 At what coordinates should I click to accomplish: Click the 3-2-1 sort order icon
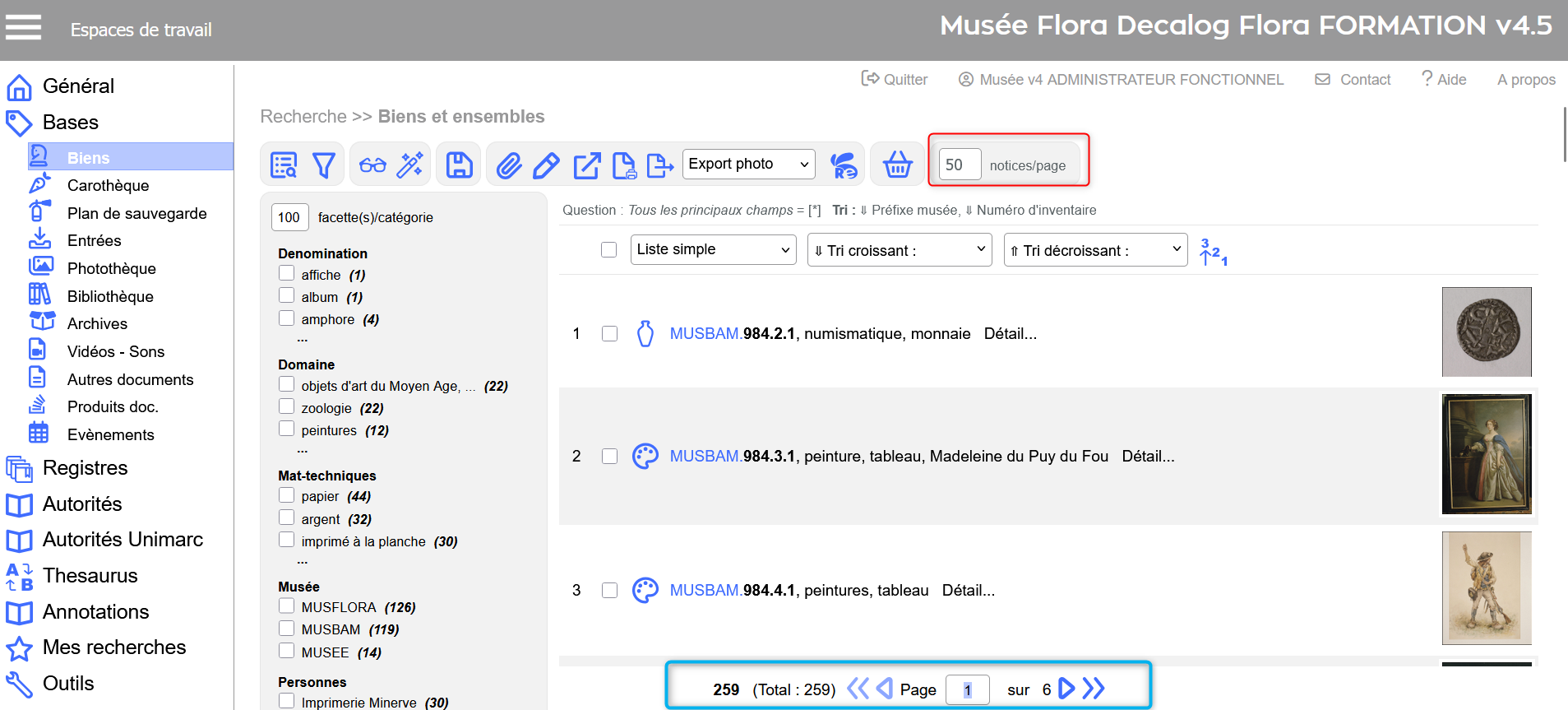pyautogui.click(x=1213, y=251)
